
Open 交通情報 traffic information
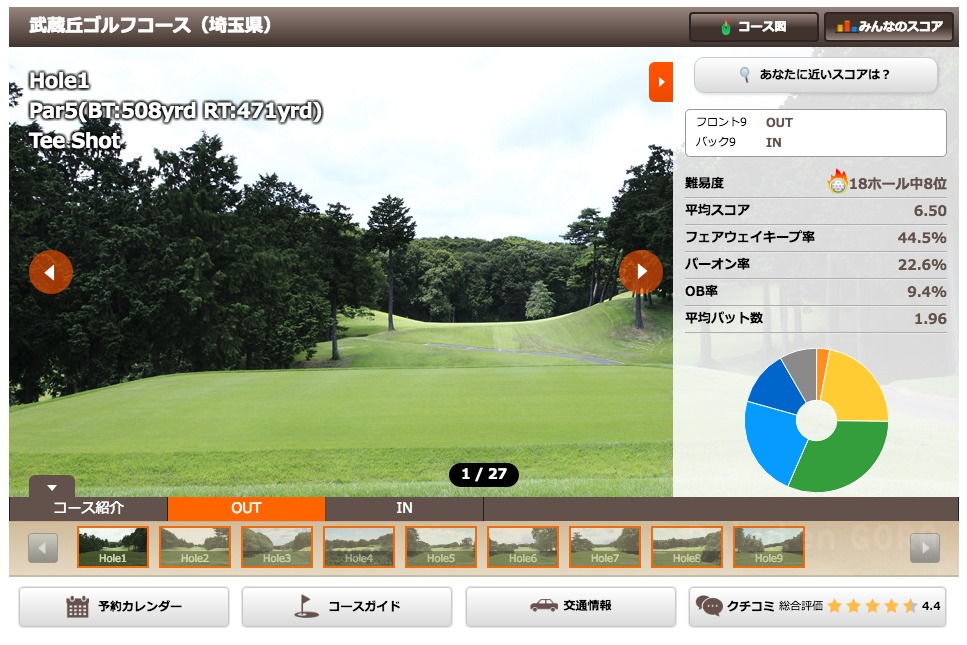pos(570,606)
